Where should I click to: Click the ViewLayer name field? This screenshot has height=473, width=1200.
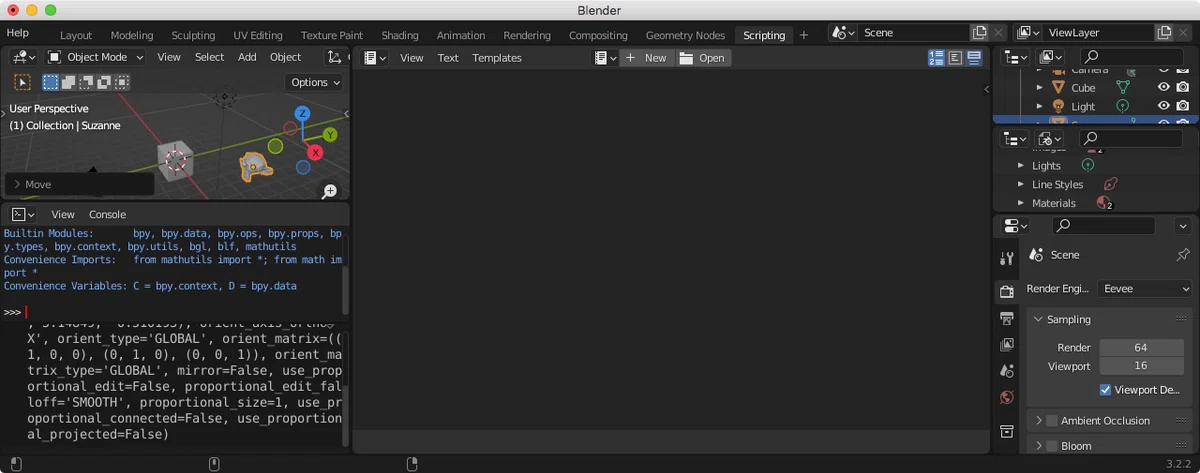pyautogui.click(x=1098, y=33)
